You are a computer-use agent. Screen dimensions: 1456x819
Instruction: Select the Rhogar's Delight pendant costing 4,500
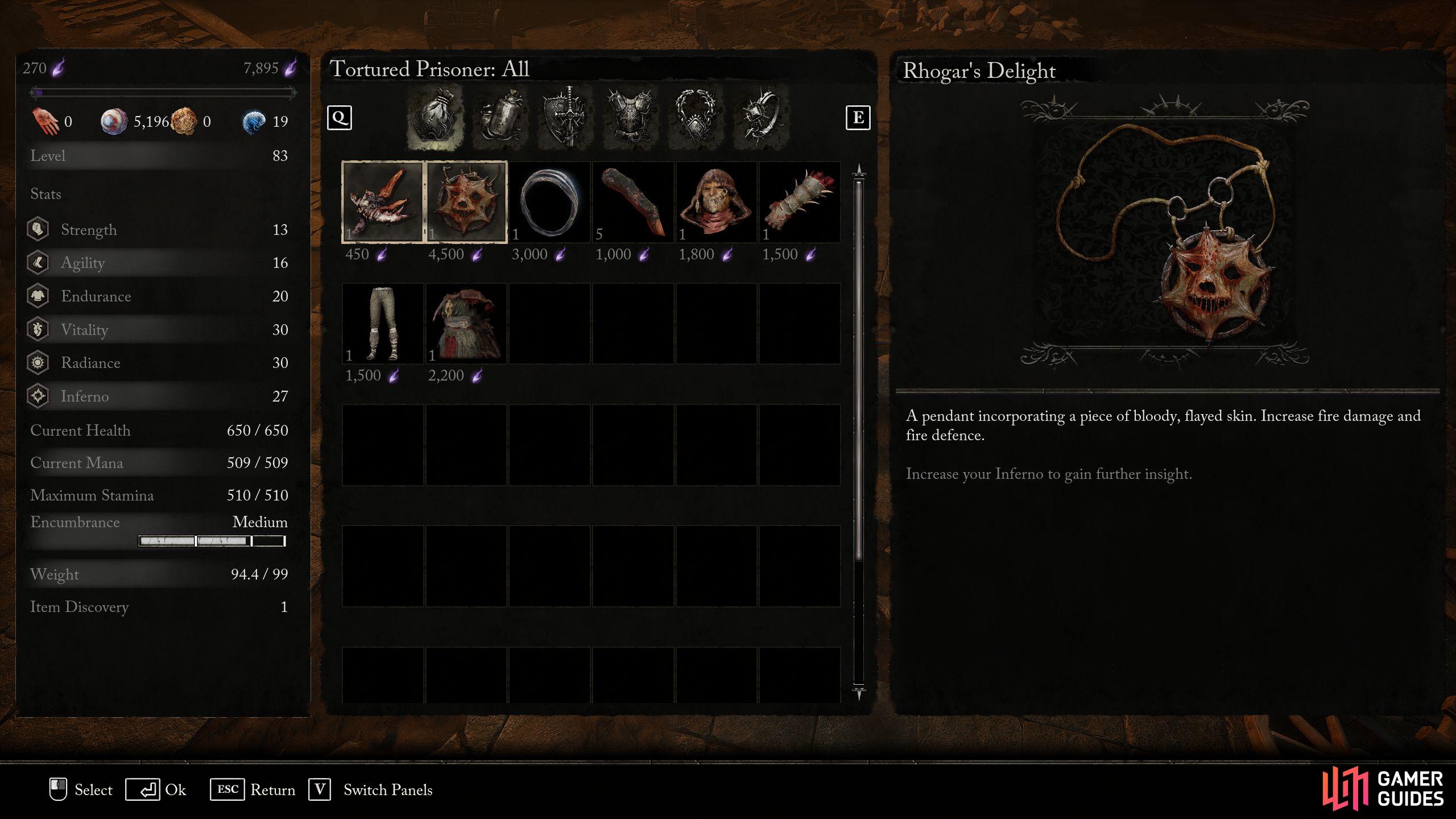coord(466,202)
